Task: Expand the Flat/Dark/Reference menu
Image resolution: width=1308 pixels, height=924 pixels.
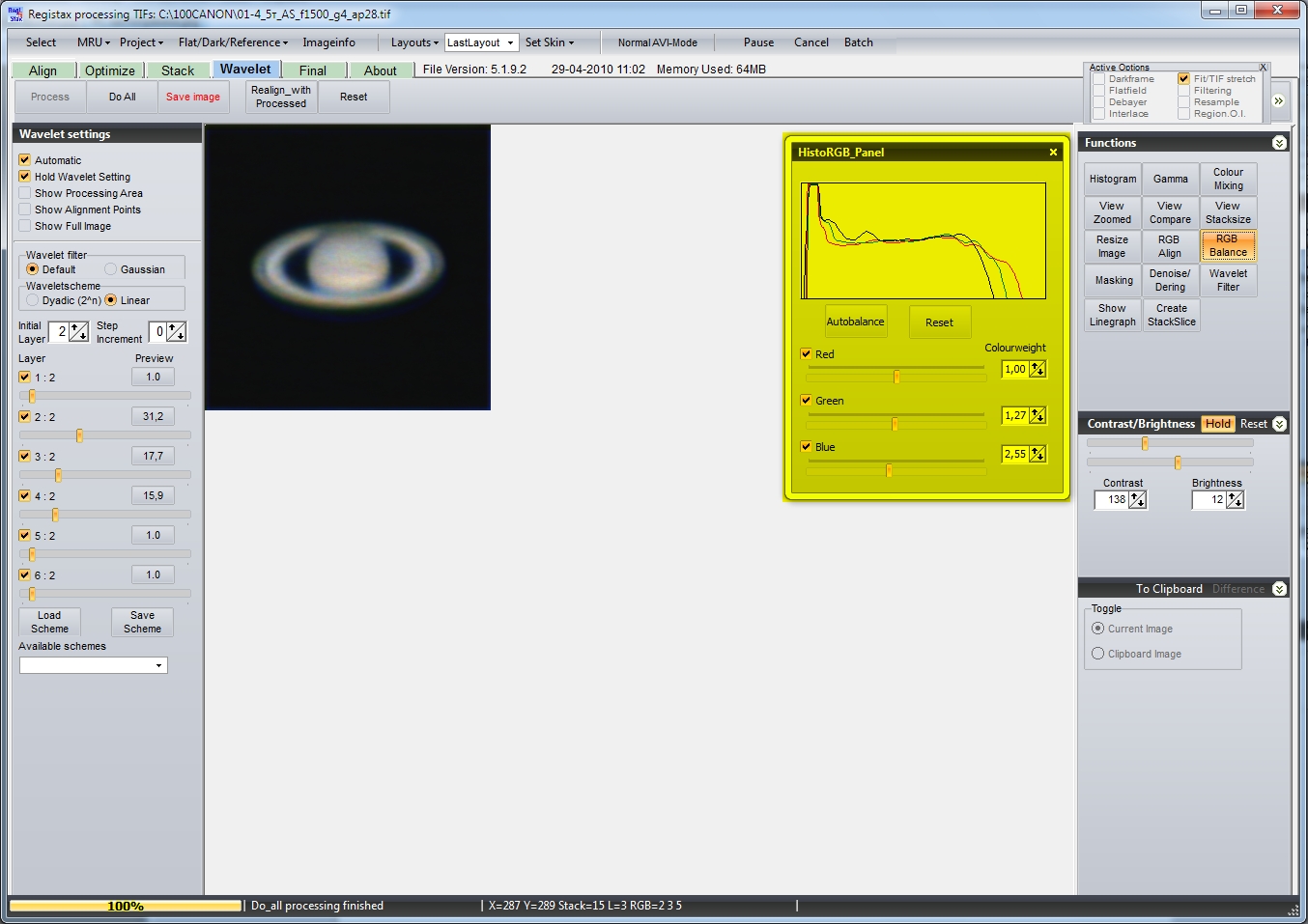Action: click(x=233, y=42)
